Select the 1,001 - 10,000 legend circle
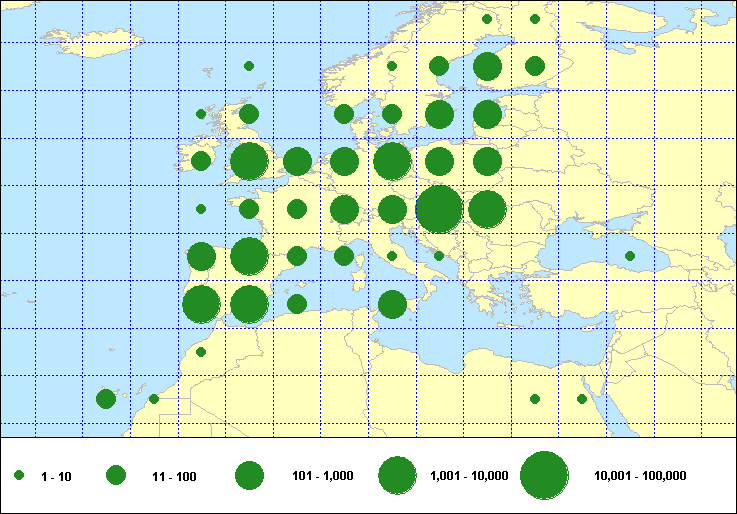Image resolution: width=737 pixels, height=514 pixels. click(397, 476)
